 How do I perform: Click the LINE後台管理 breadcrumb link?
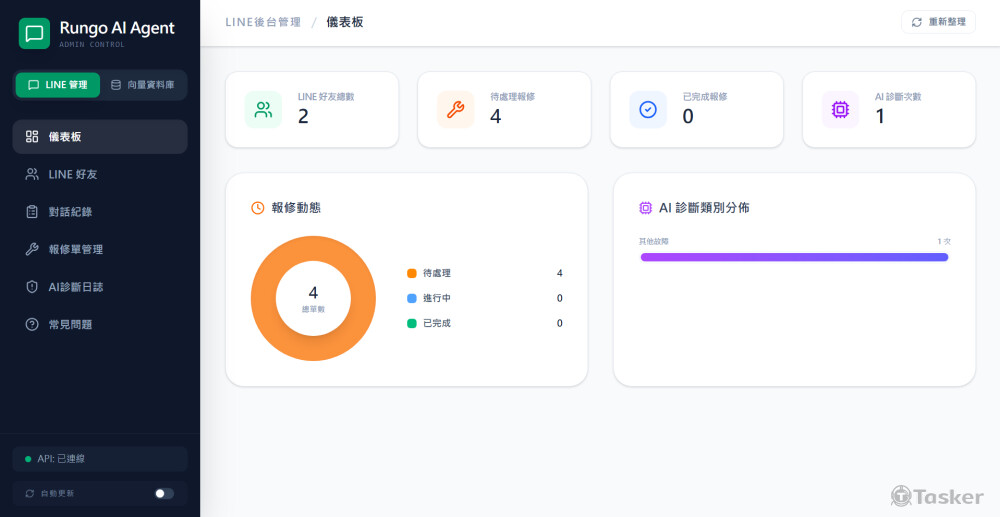tap(263, 22)
